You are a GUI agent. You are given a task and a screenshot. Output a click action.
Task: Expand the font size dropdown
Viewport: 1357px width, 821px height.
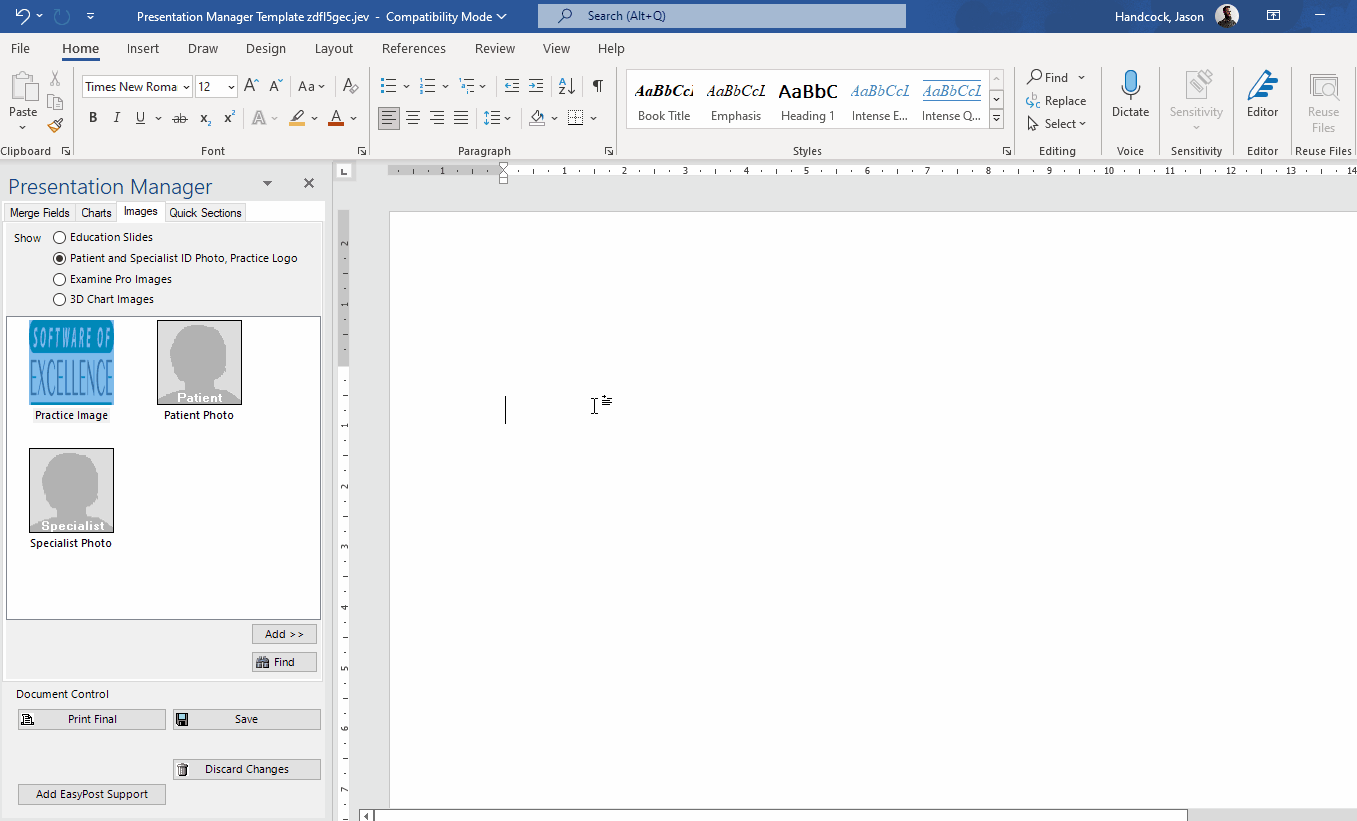[x=232, y=86]
